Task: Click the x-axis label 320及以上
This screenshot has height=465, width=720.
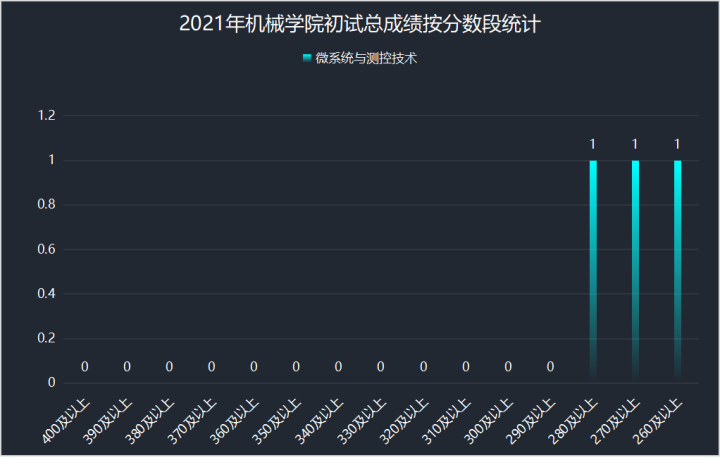Action: 405,421
